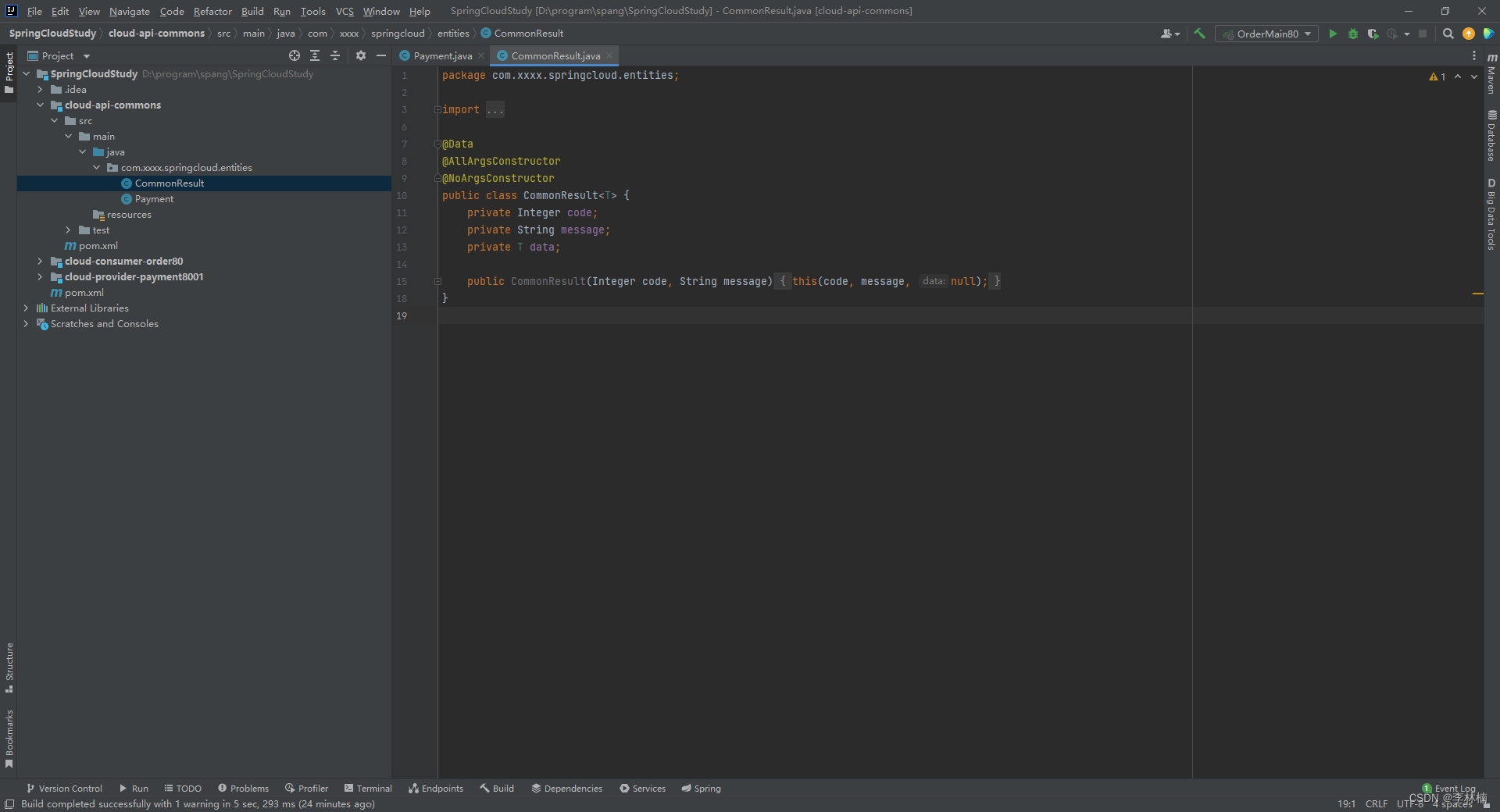Click tool windows quick-access icon at bottom-left
Viewport: 1500px width, 812px height.
point(9,804)
